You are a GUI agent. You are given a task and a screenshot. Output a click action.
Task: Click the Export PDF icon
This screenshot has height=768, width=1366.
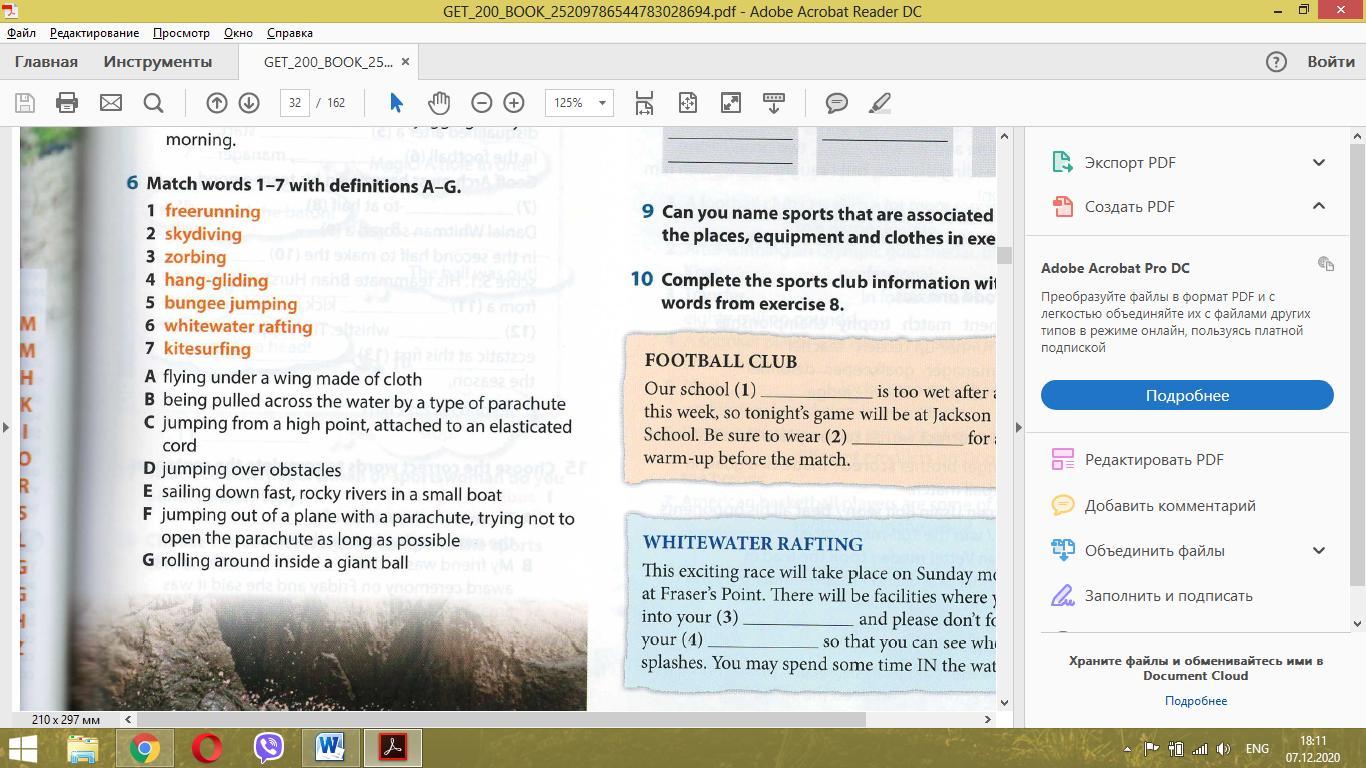click(1062, 162)
